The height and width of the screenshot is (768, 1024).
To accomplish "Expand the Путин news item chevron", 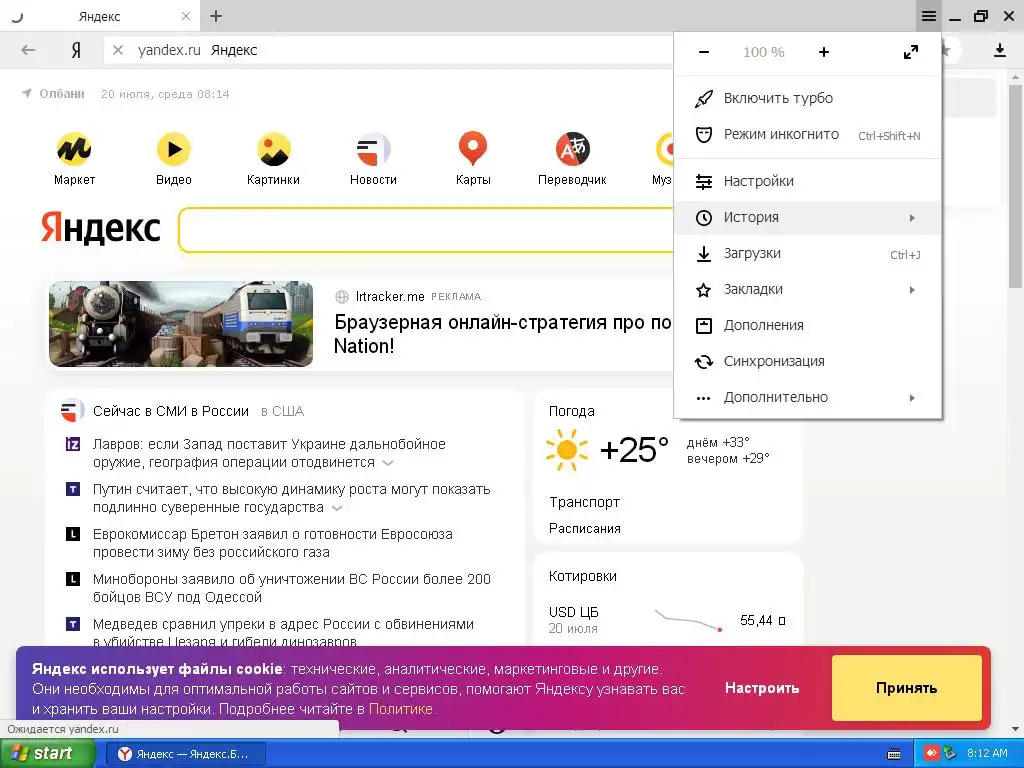I will (x=337, y=508).
